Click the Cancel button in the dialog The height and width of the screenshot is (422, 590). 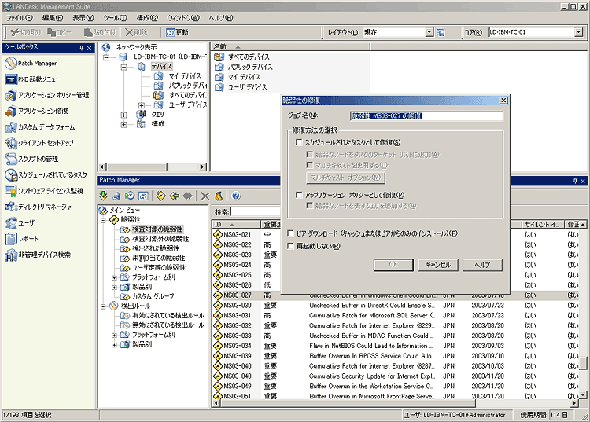click(x=438, y=265)
